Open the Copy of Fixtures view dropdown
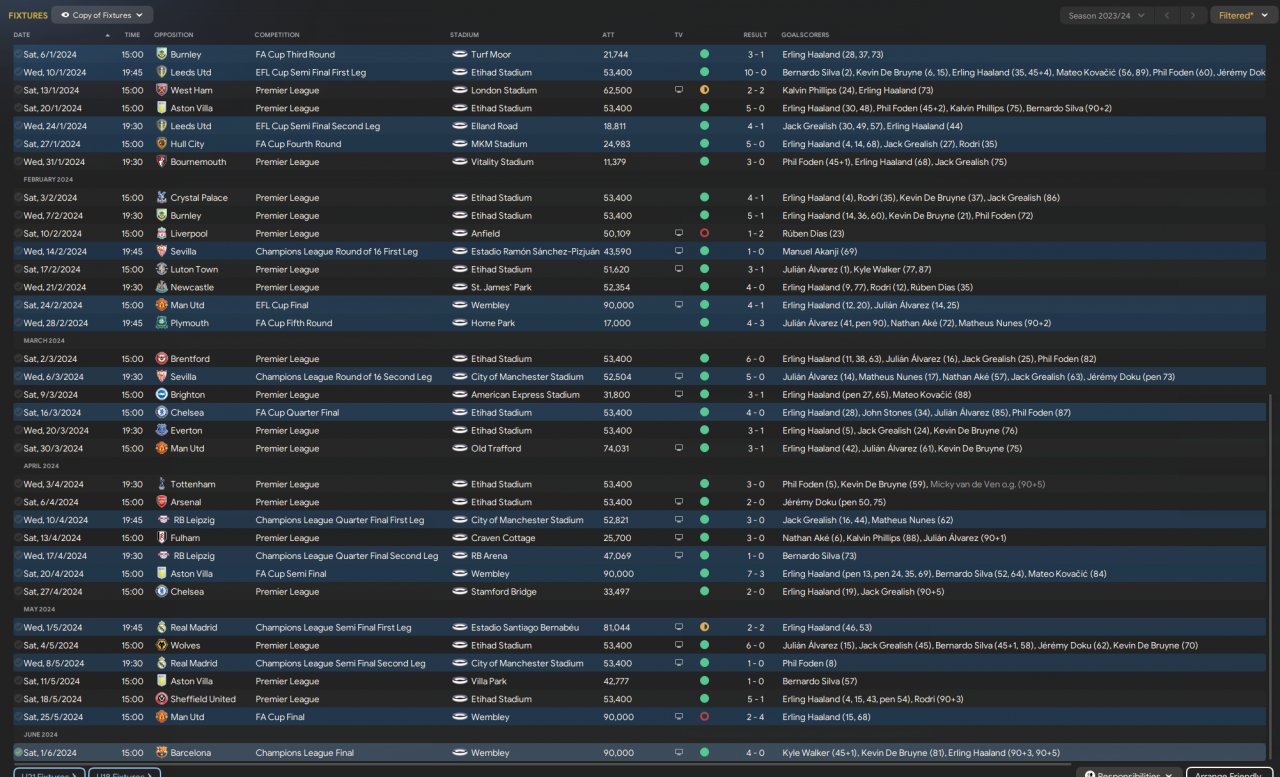This screenshot has width=1280, height=777. tap(102, 15)
